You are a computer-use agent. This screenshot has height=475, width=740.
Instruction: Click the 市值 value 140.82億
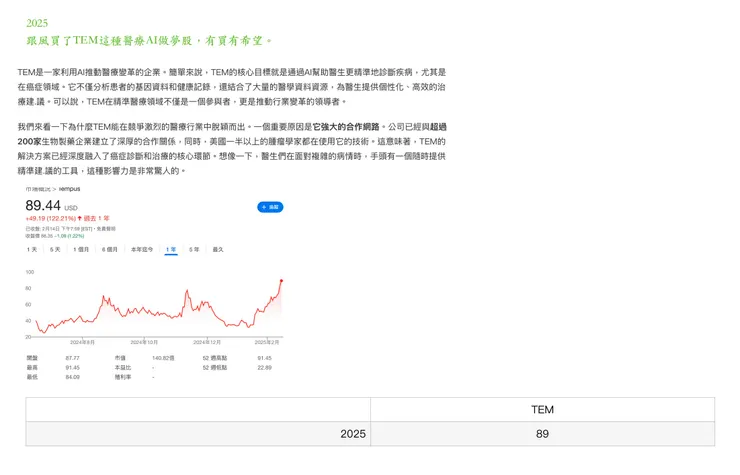(163, 358)
